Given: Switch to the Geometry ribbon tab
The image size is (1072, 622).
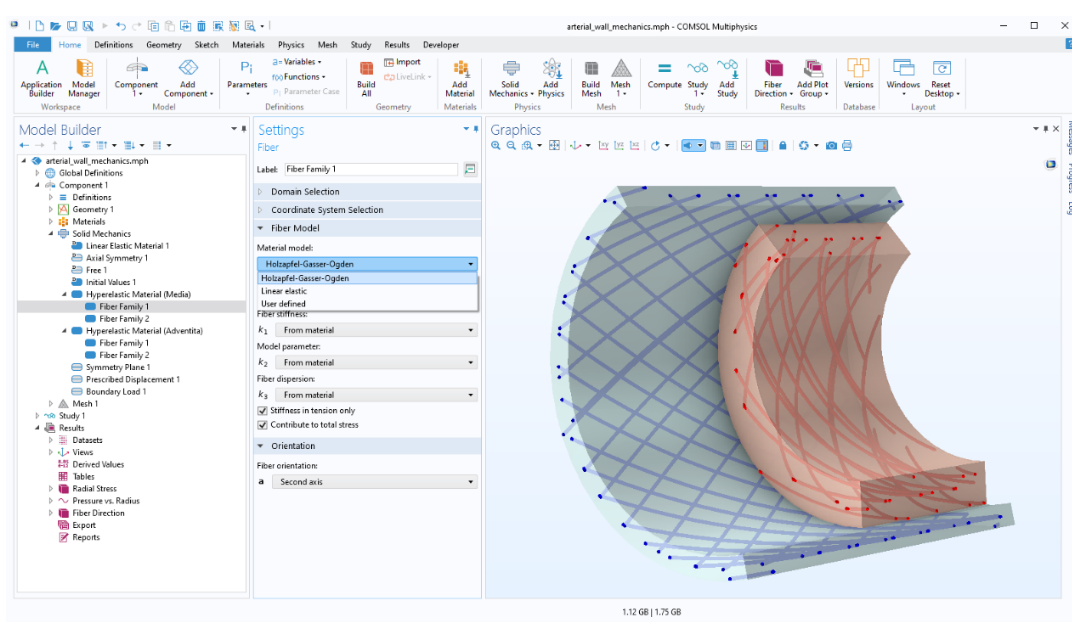Looking at the screenshot, I should tap(163, 44).
